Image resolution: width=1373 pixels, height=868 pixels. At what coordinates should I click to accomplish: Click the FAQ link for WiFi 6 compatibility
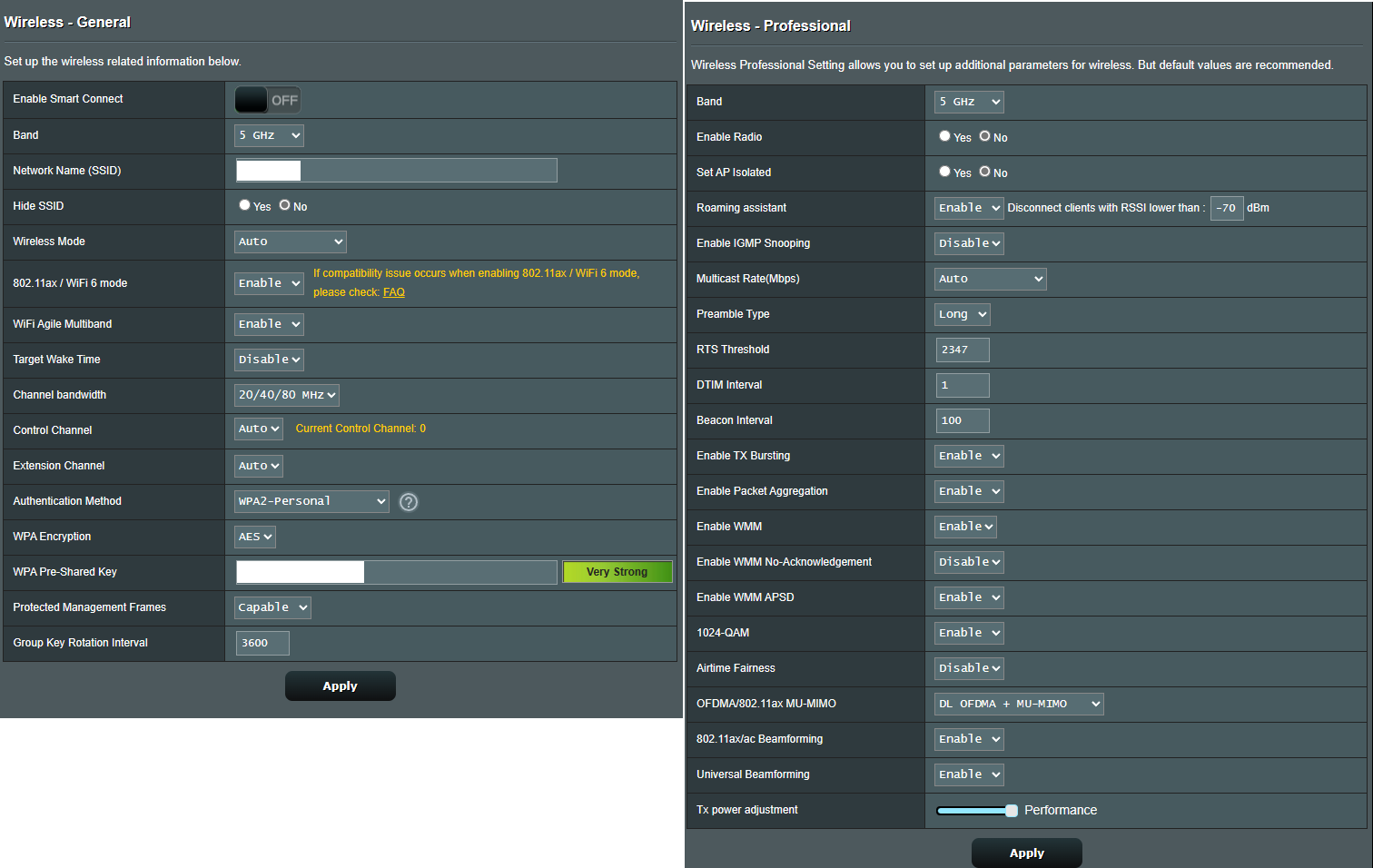point(394,292)
